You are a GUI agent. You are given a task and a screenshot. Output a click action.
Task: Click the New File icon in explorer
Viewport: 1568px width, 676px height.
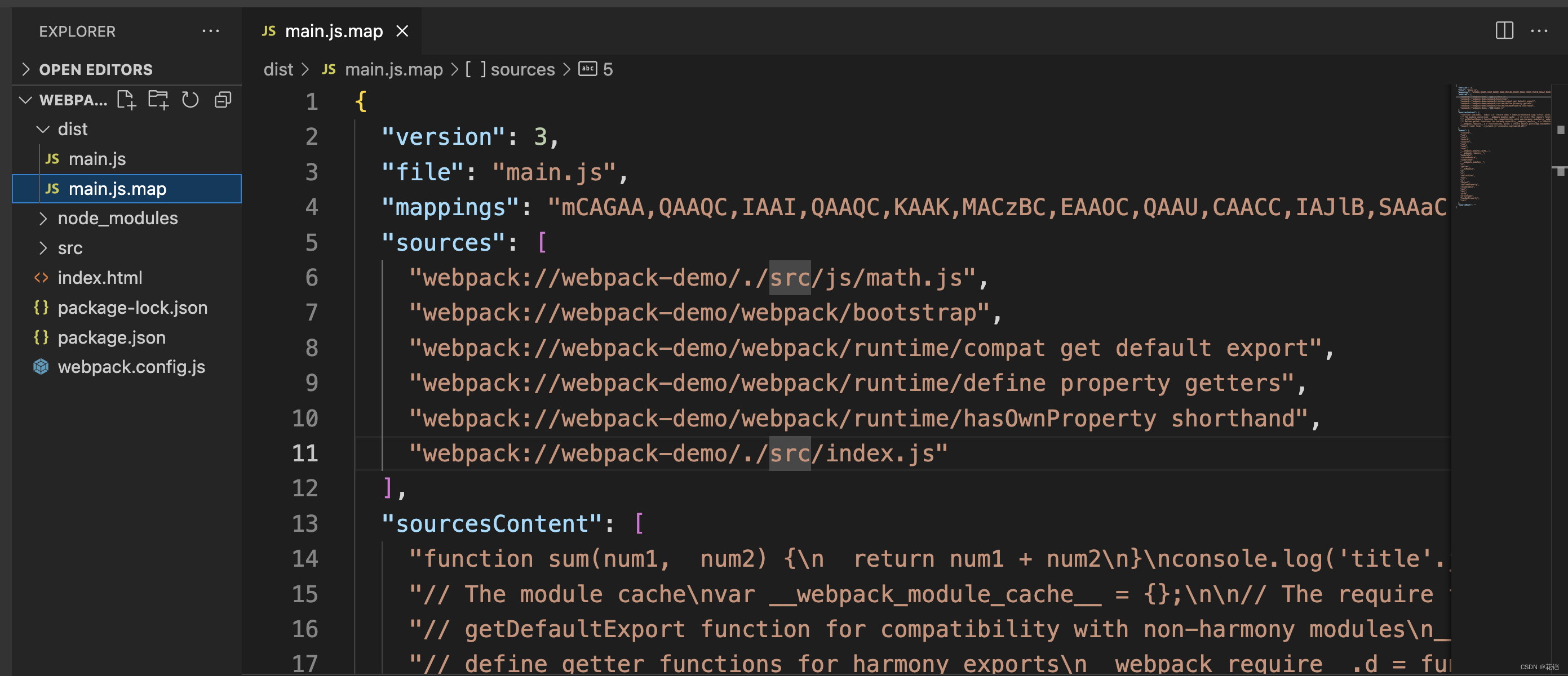click(x=126, y=100)
